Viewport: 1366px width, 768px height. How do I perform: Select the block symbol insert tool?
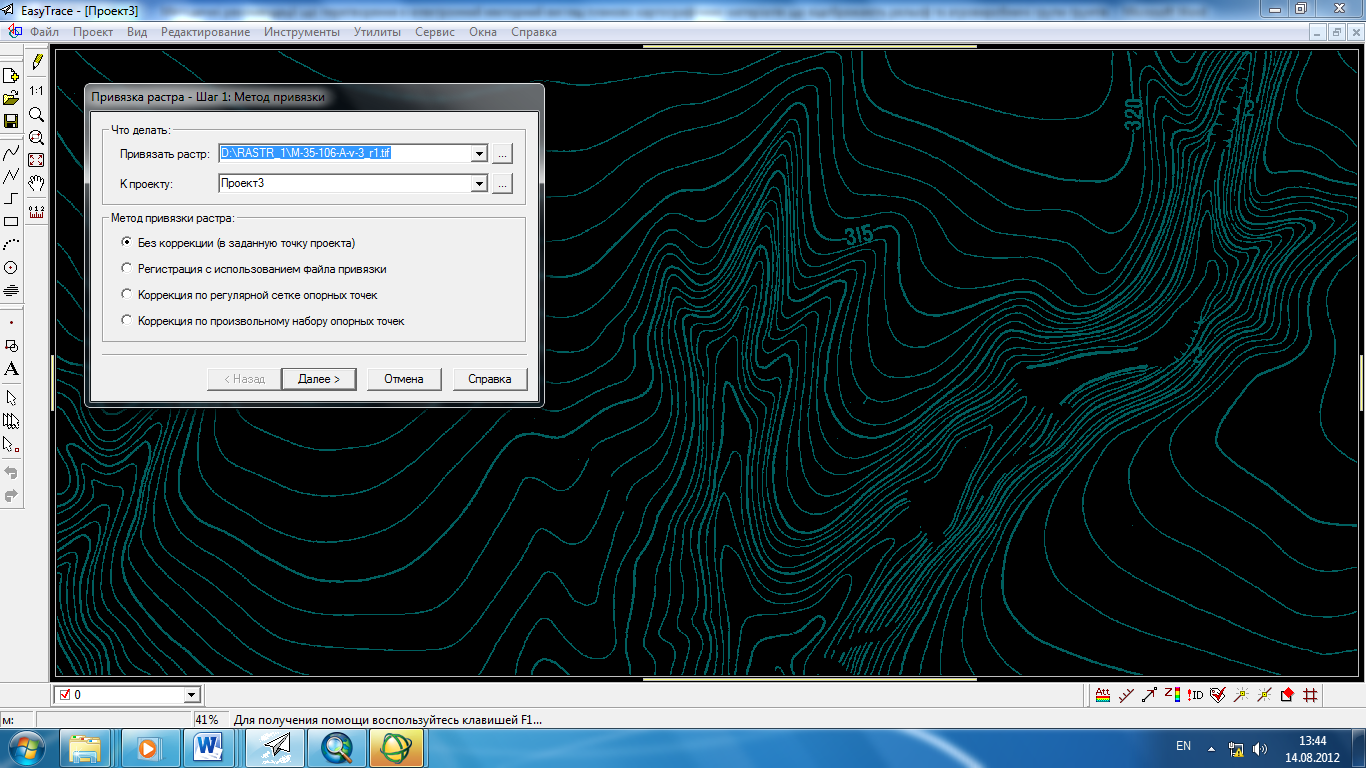(11, 346)
